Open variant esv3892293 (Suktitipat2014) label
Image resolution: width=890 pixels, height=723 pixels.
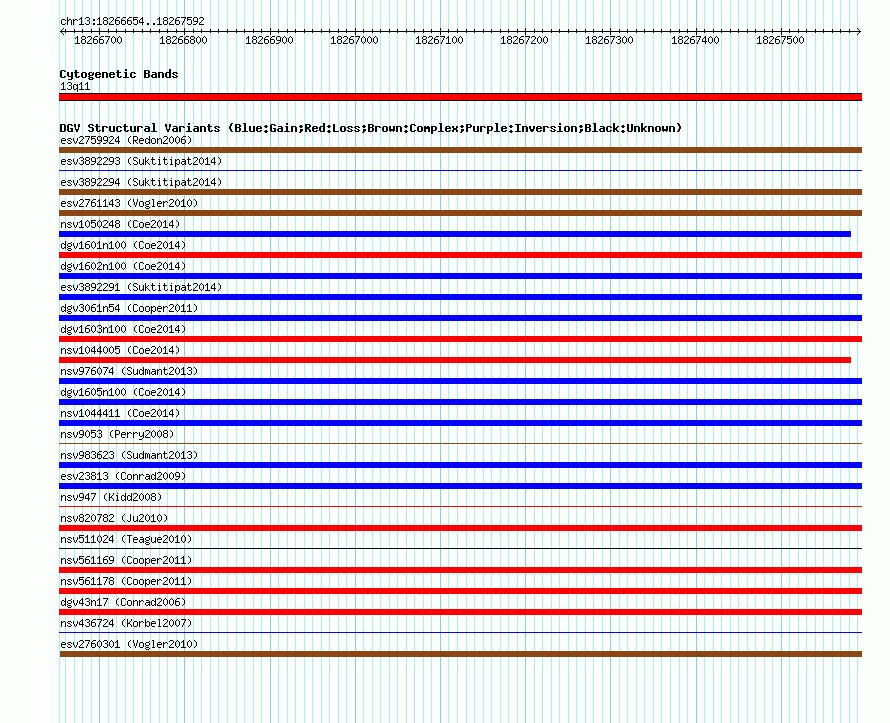coord(141,161)
